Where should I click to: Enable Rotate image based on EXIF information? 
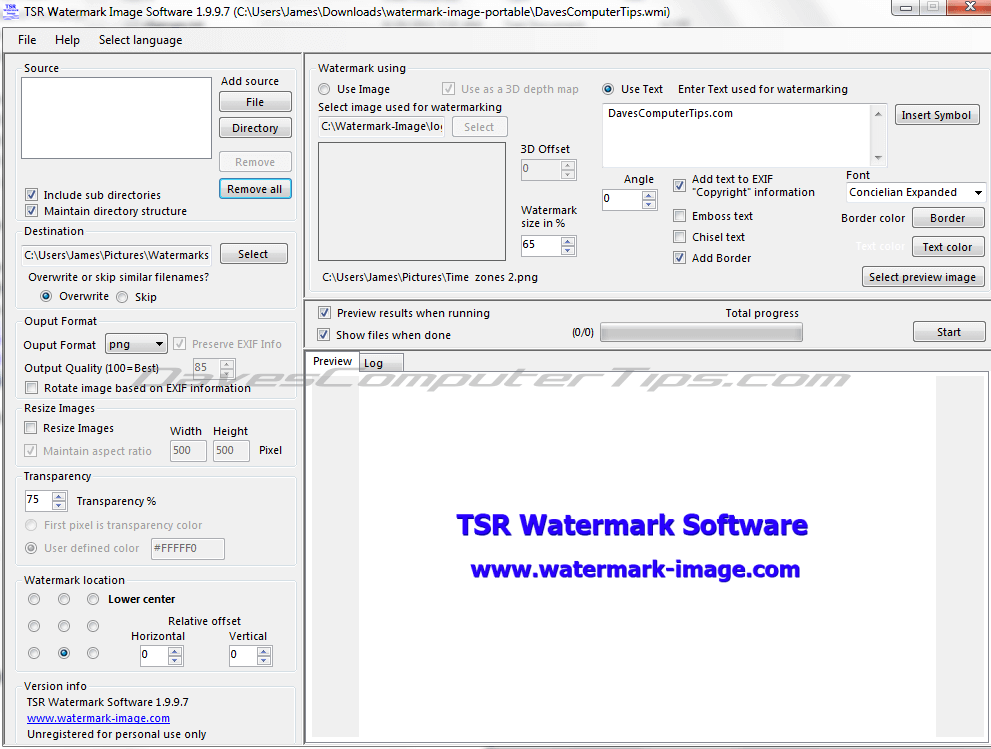[32, 387]
